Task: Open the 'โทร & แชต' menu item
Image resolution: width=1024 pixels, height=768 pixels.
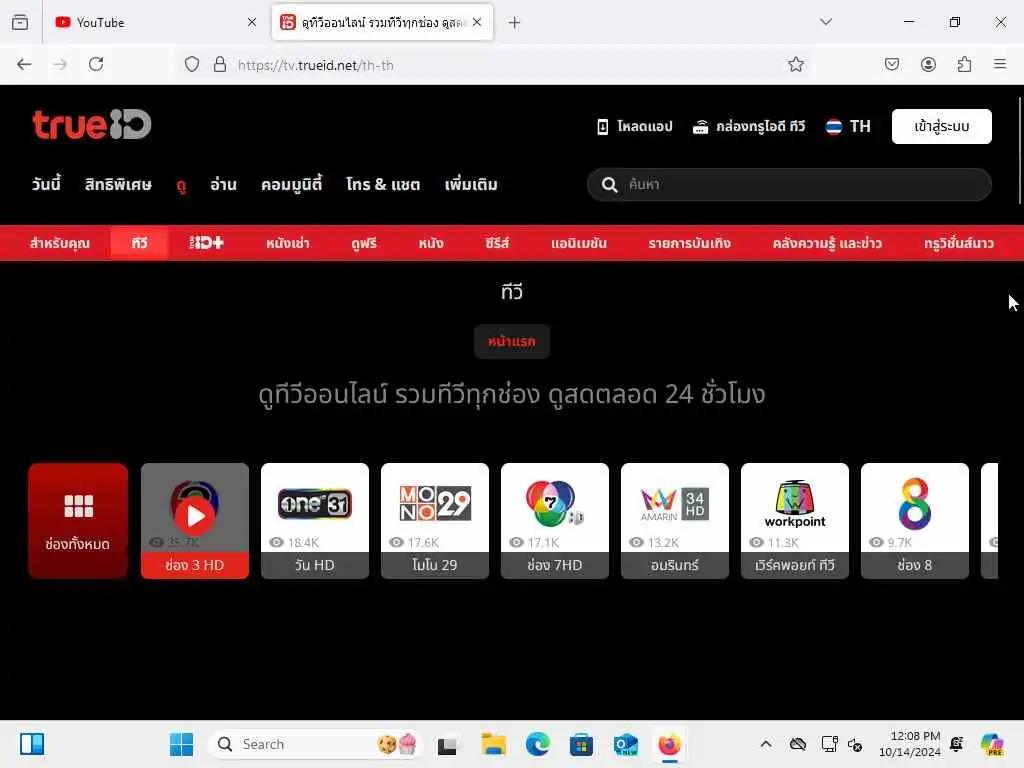Action: (x=383, y=184)
